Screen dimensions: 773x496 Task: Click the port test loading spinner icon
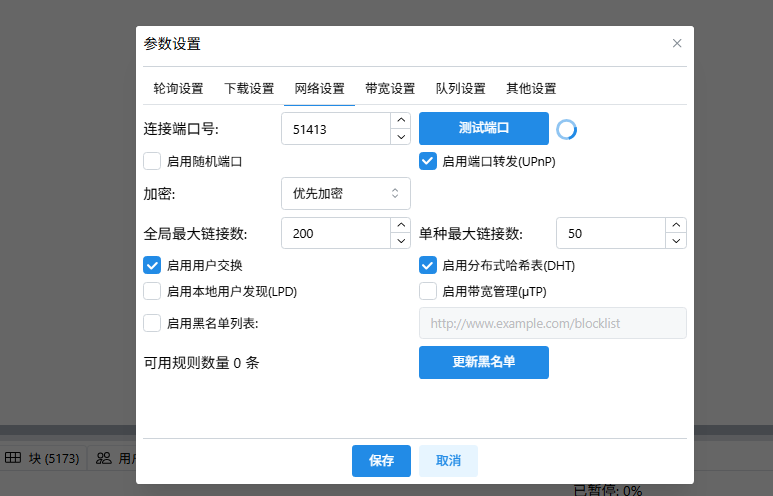(x=566, y=130)
